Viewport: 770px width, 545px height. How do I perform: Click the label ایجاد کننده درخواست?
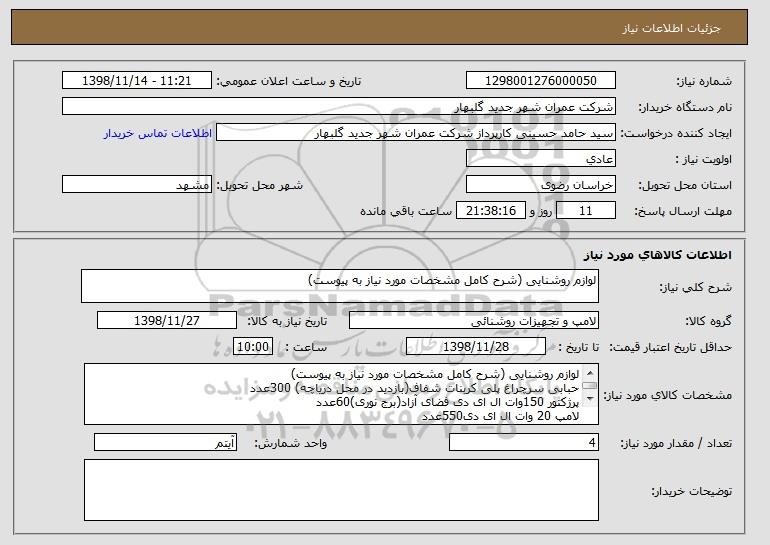coord(676,134)
